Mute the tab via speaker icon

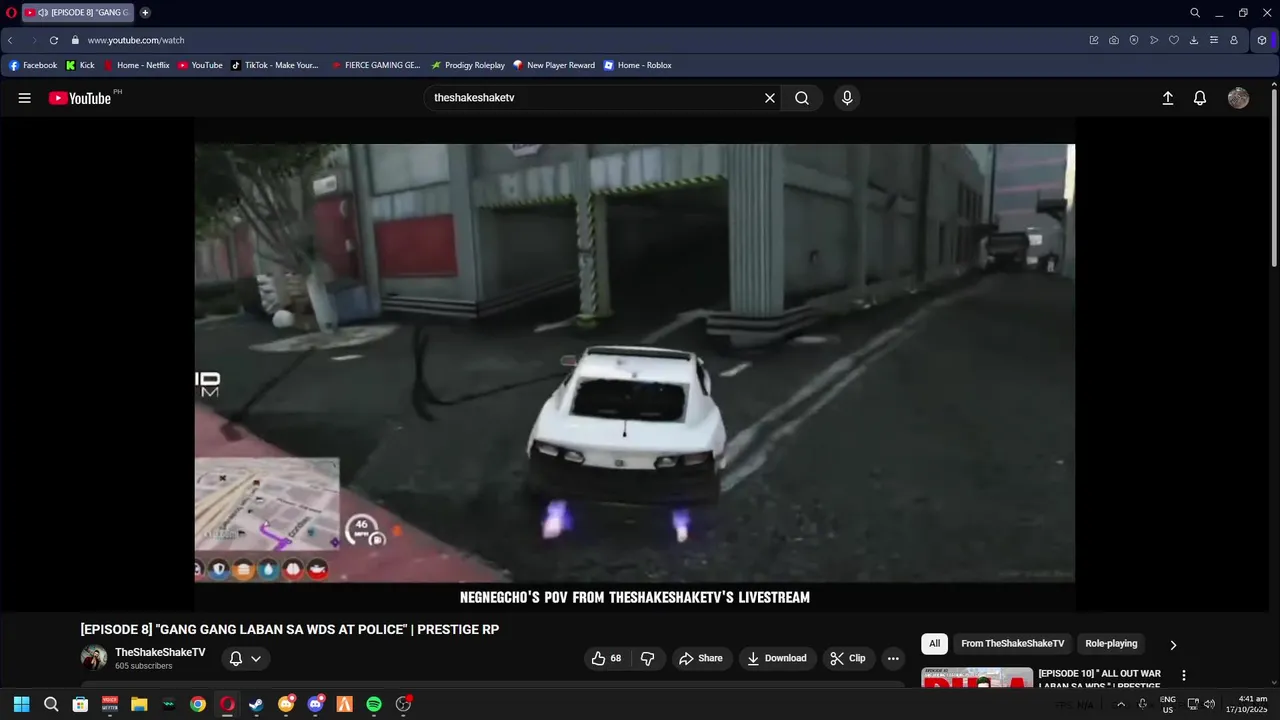point(43,12)
